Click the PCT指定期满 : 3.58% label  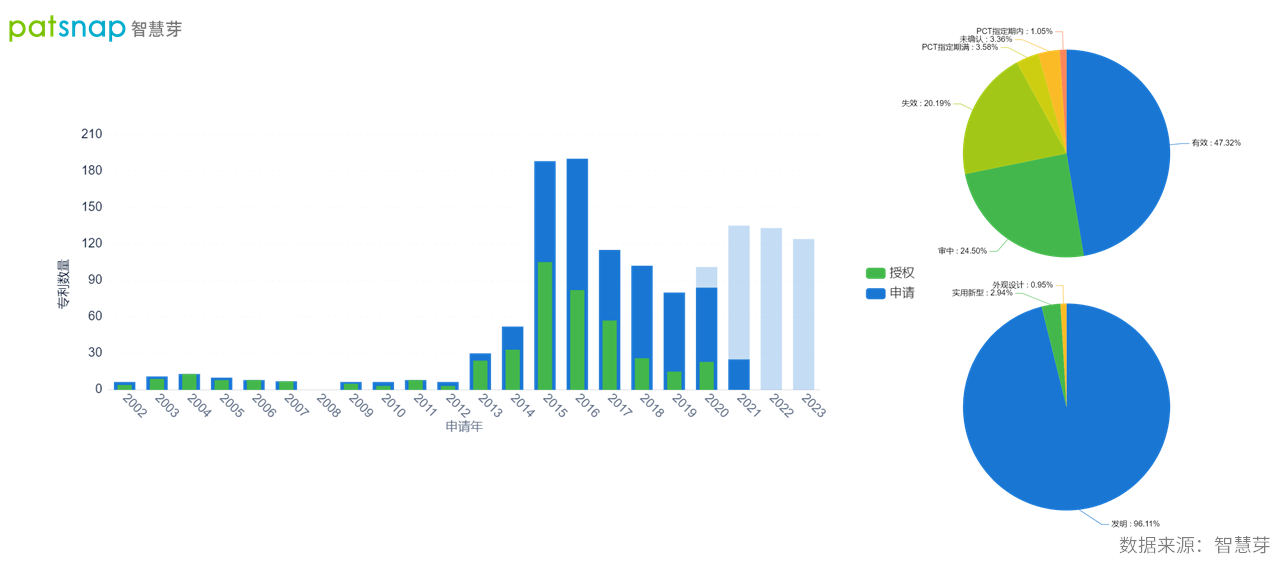tap(959, 47)
